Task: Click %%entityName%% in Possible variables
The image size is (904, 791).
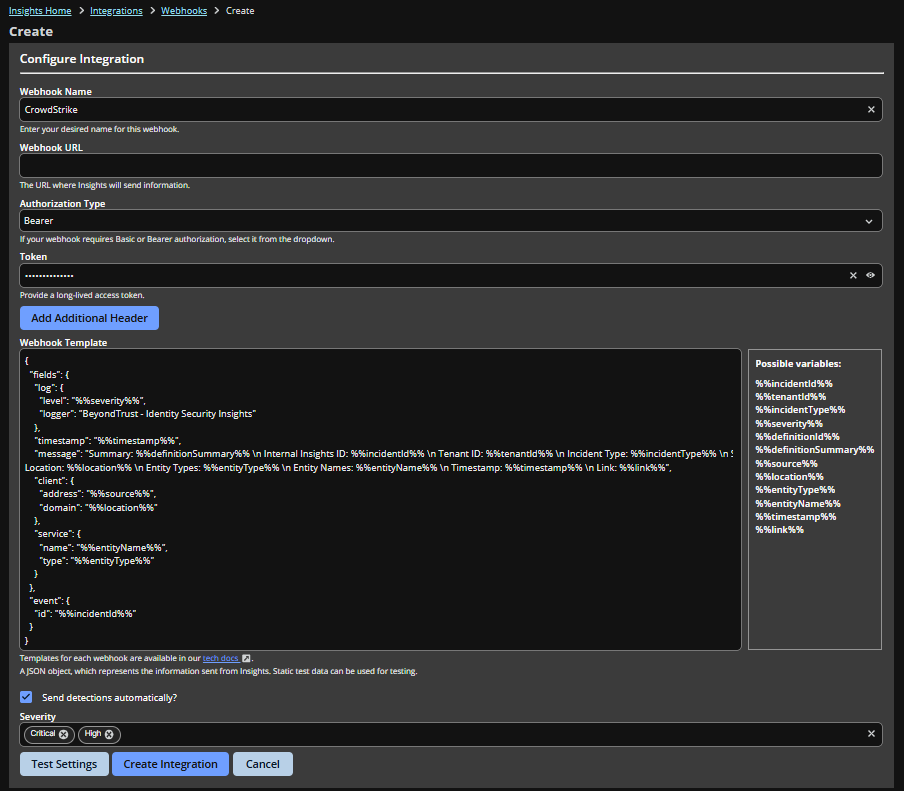Action: coord(798,504)
